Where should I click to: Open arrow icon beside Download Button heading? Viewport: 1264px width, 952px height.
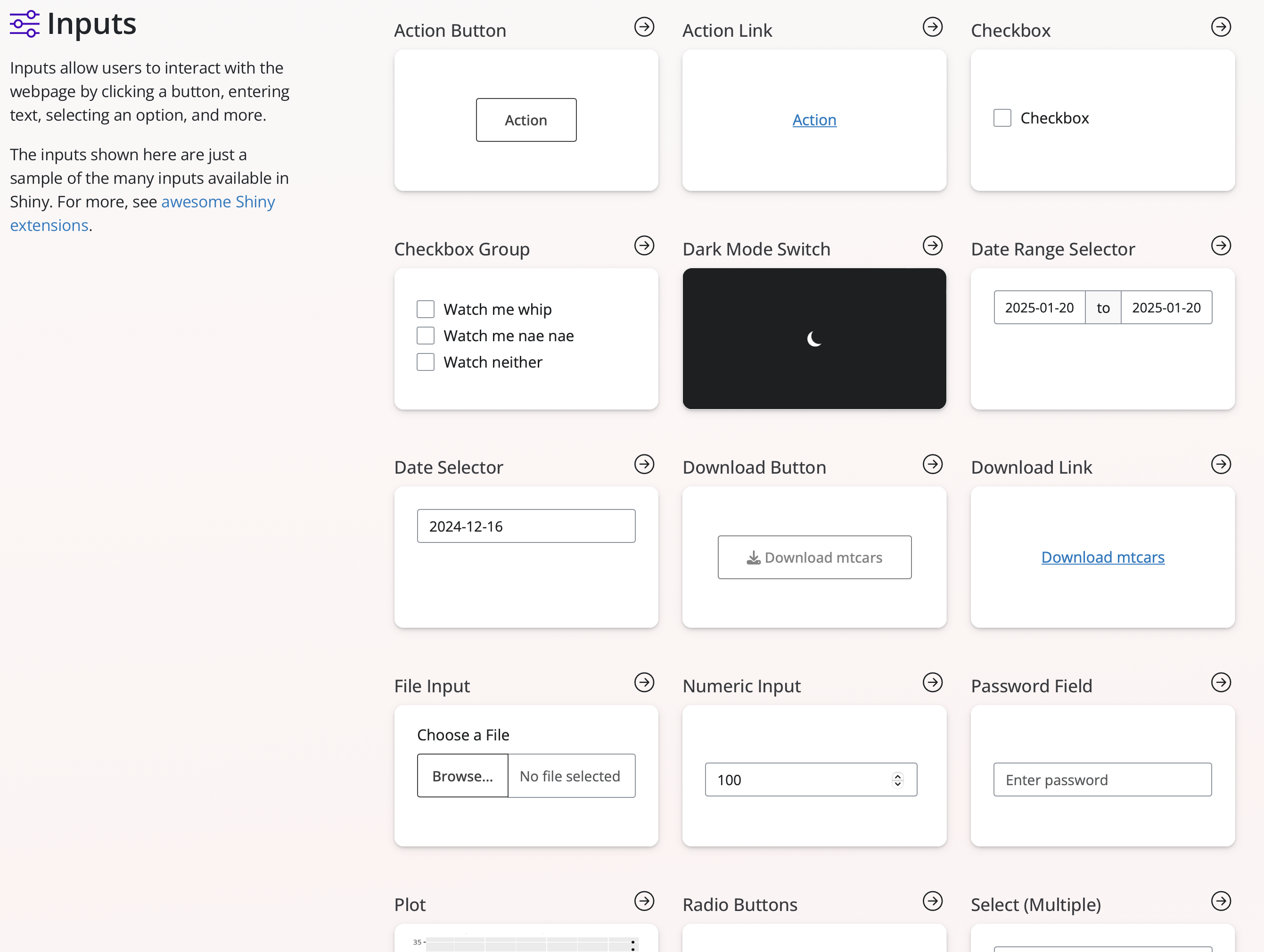(x=932, y=464)
